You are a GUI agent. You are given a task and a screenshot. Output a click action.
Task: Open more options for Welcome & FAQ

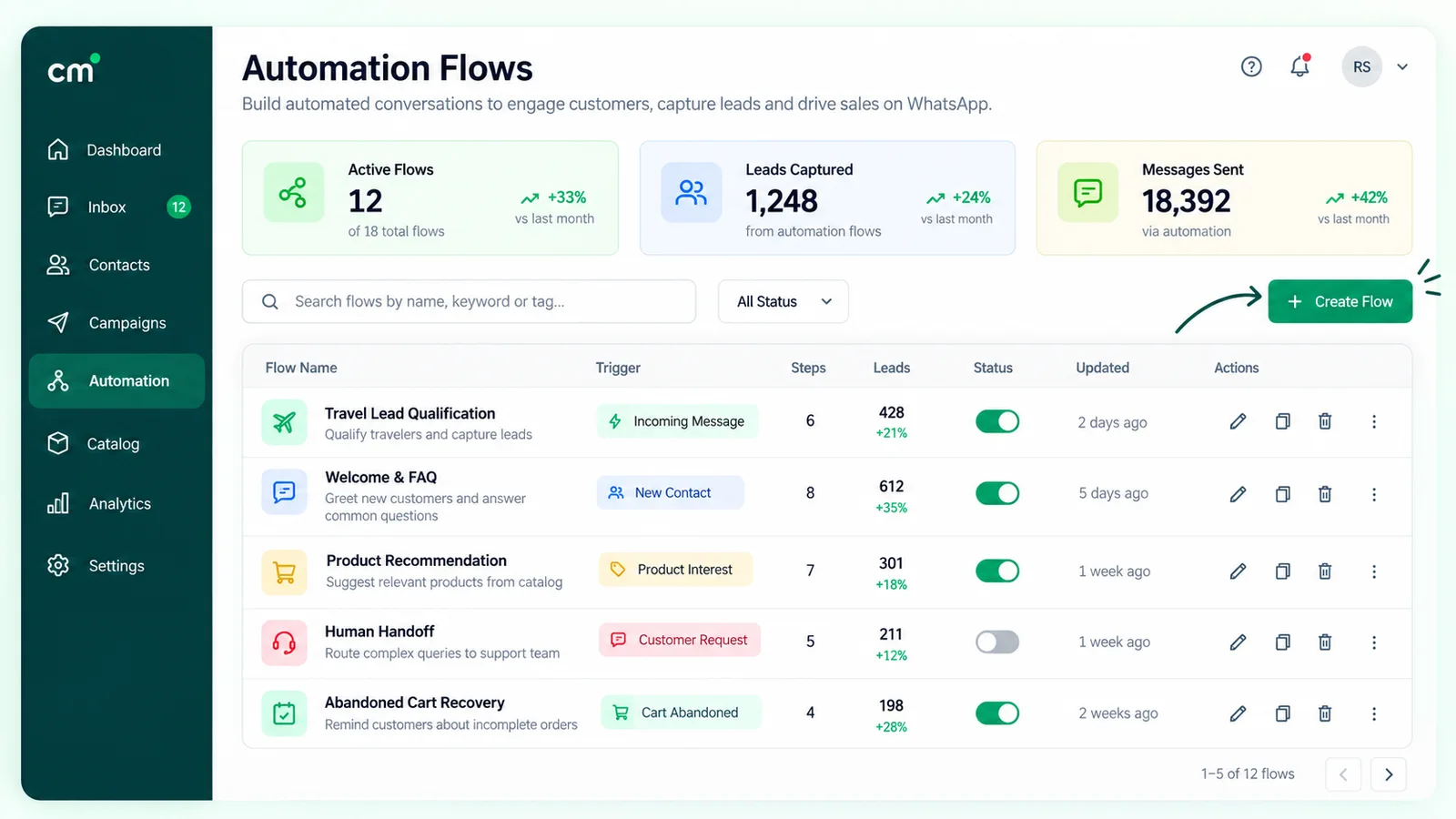point(1374,494)
